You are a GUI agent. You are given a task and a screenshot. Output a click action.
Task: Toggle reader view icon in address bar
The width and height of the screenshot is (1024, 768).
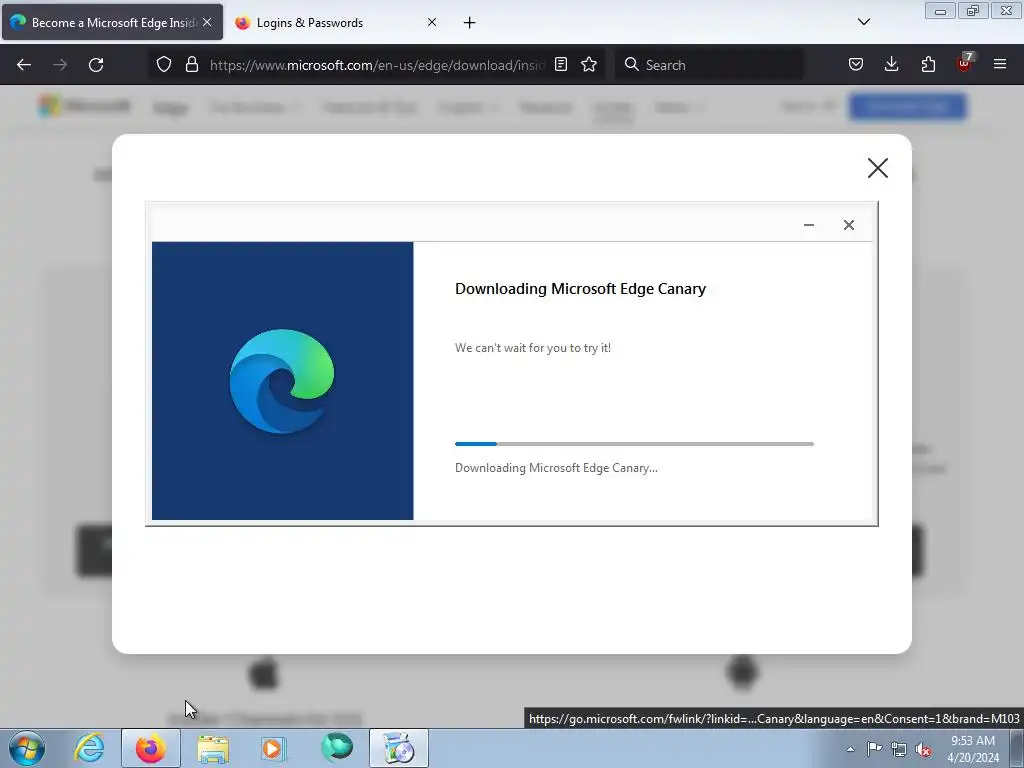[561, 65]
